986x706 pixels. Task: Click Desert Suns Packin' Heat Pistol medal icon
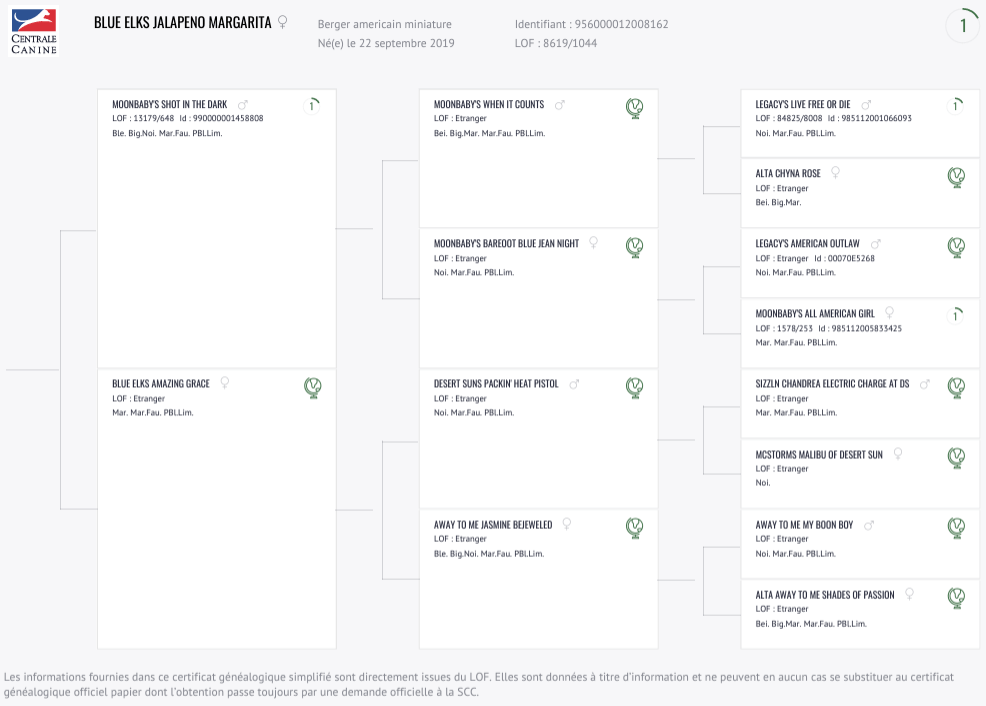pos(634,387)
